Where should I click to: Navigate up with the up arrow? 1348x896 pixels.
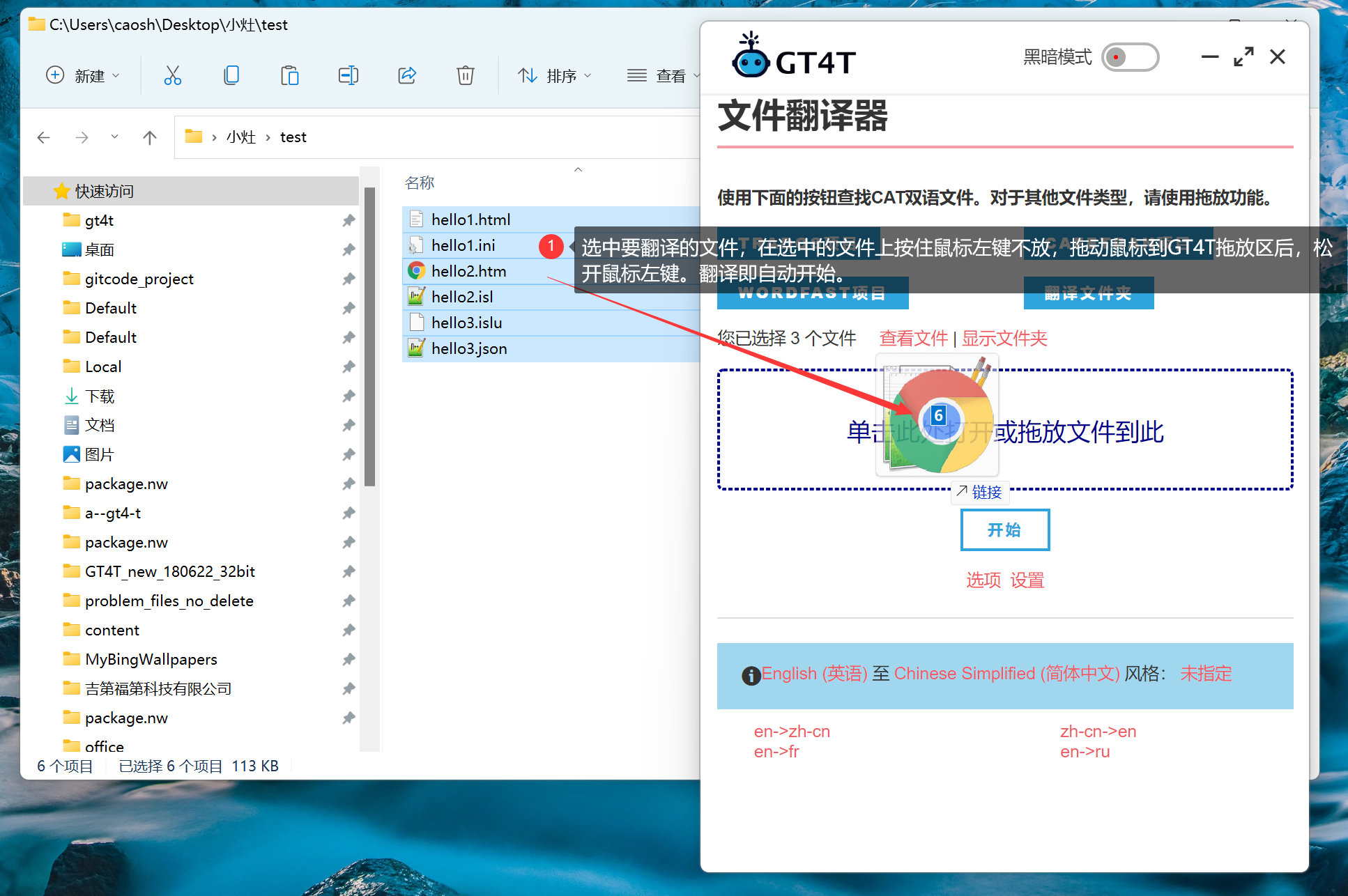click(149, 137)
